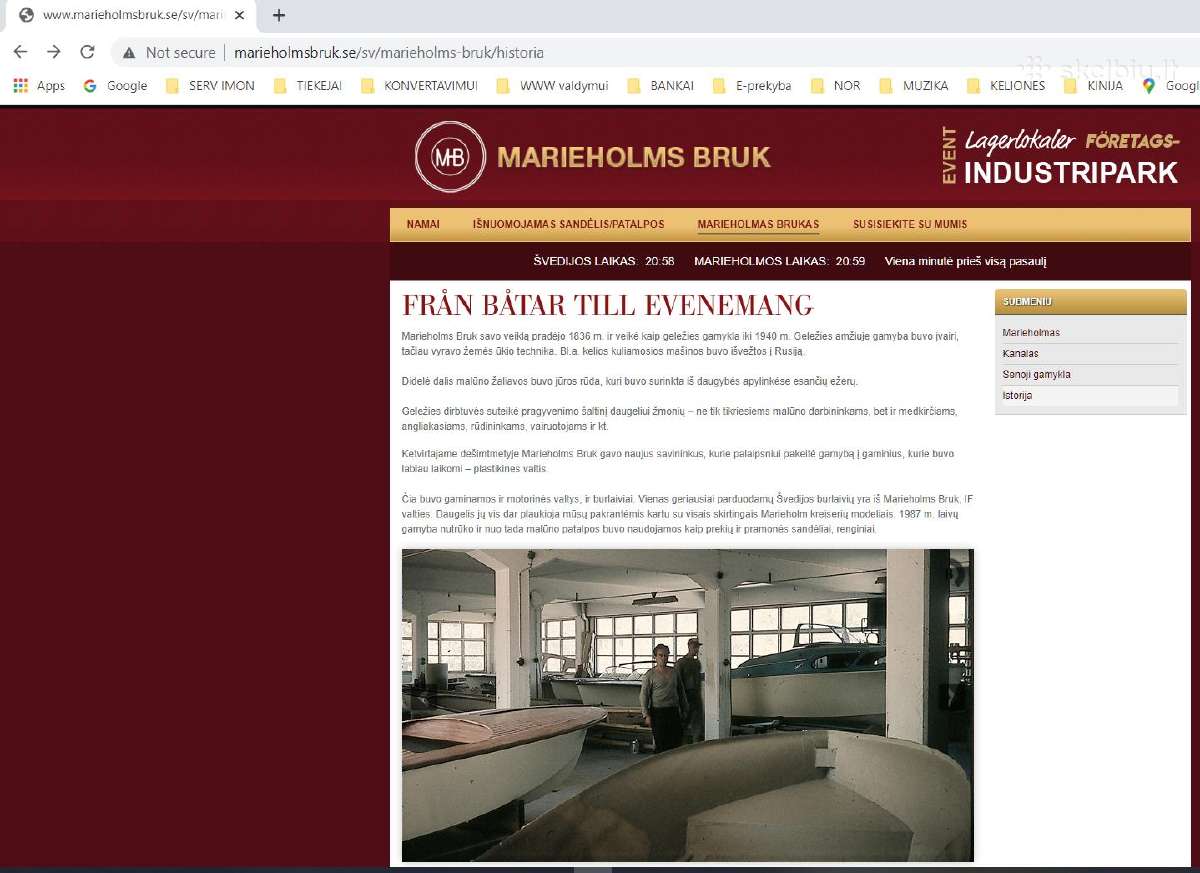Open the KELIONES bookmark folder
This screenshot has height=873, width=1200.
pos(1006,86)
